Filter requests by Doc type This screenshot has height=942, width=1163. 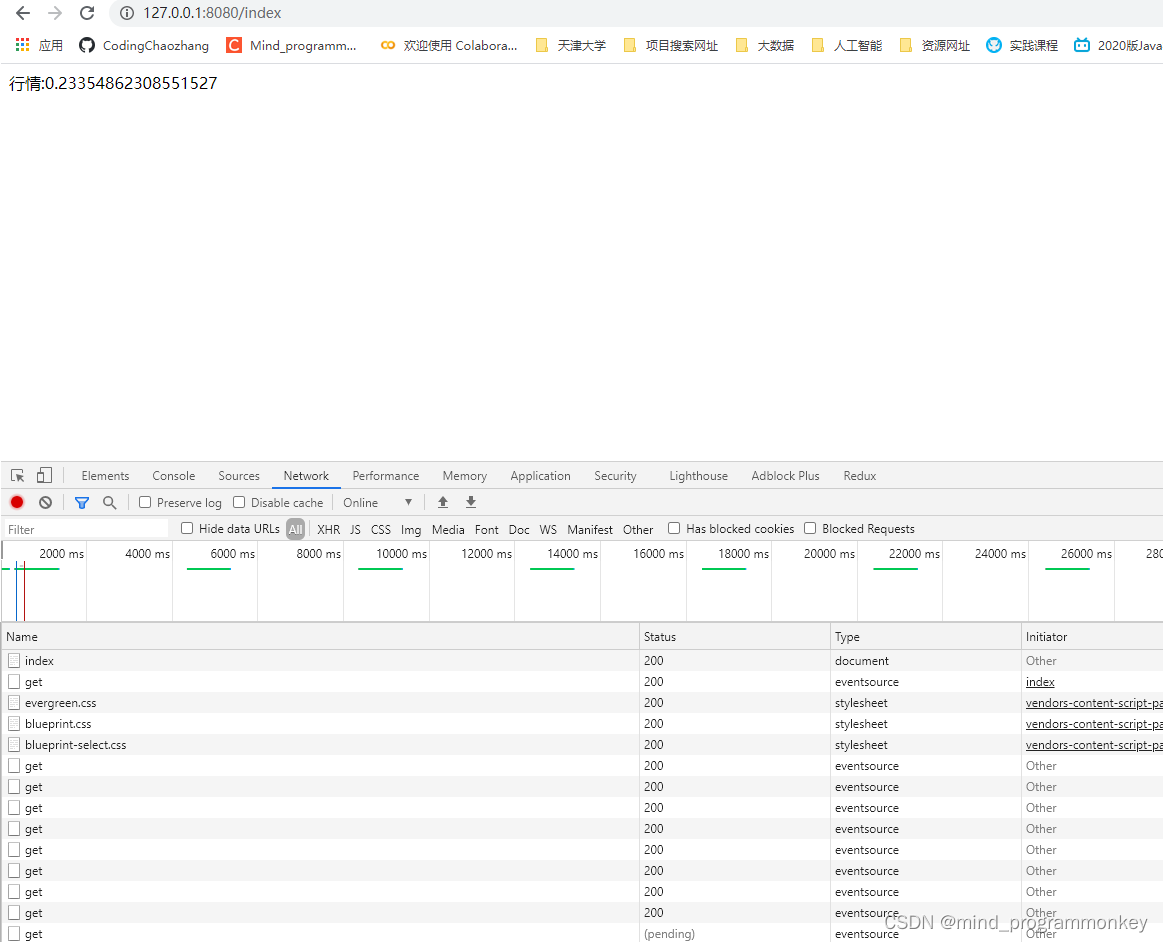click(519, 529)
